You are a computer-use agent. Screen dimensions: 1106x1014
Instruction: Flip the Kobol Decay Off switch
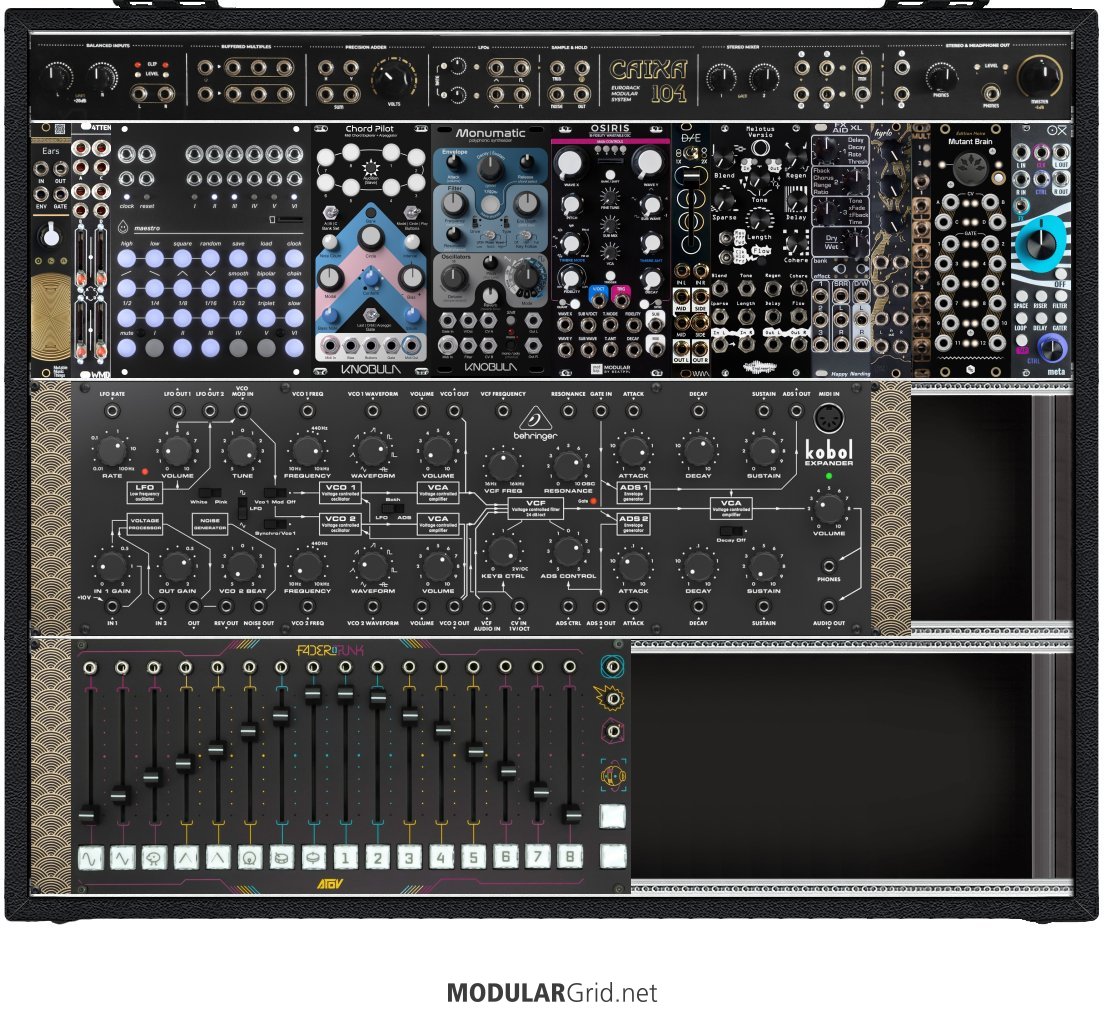coord(730,530)
